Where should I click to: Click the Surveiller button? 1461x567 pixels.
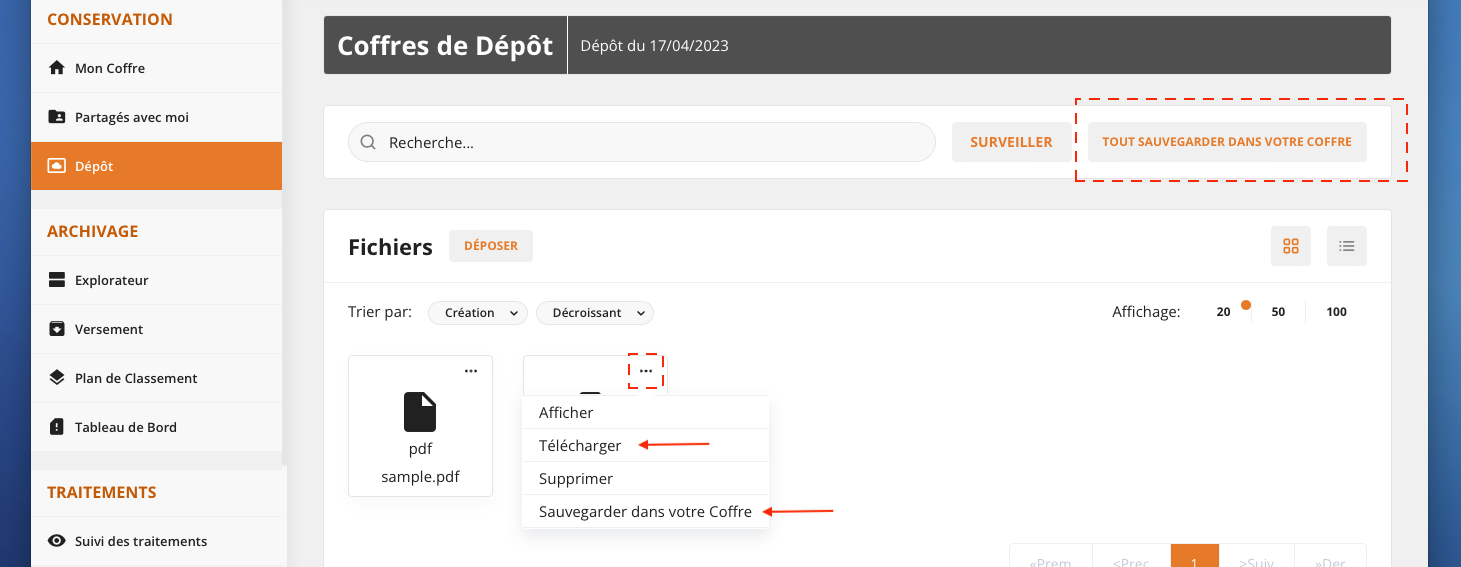point(1011,142)
